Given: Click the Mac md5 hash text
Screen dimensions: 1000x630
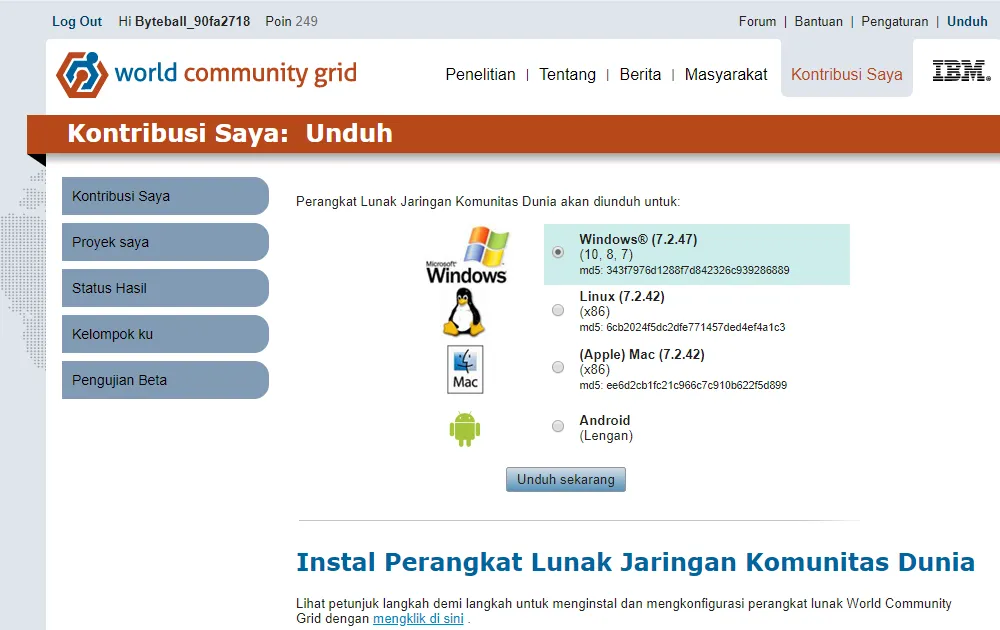Looking at the screenshot, I should (x=683, y=385).
